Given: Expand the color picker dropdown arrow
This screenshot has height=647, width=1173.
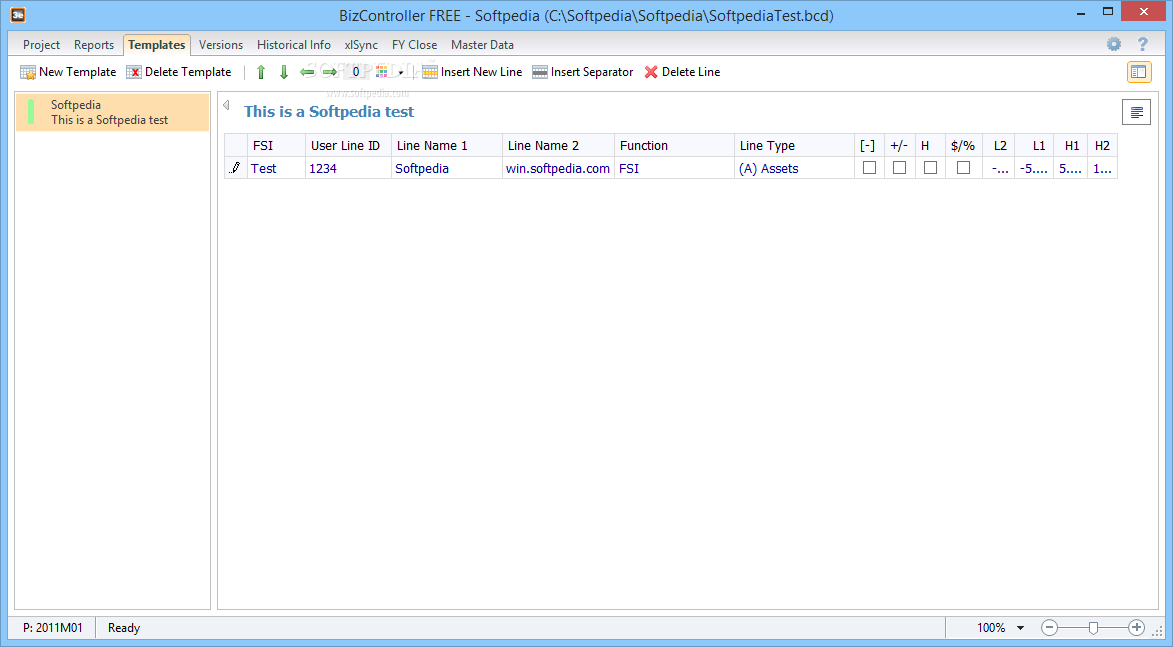Looking at the screenshot, I should [401, 73].
